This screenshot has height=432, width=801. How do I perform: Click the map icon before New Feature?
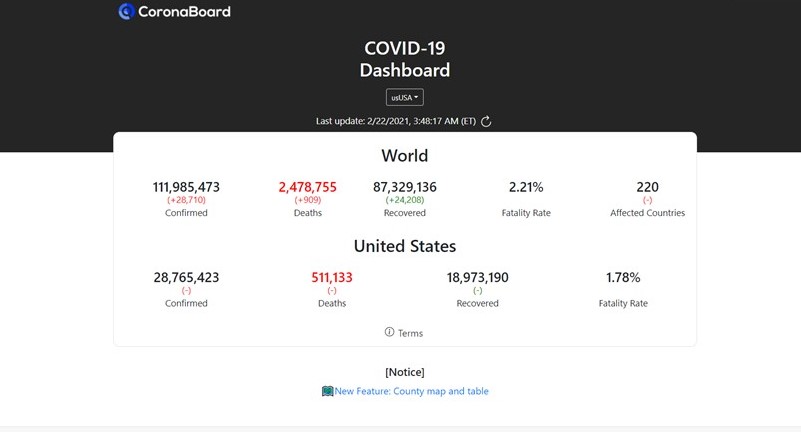coord(327,391)
